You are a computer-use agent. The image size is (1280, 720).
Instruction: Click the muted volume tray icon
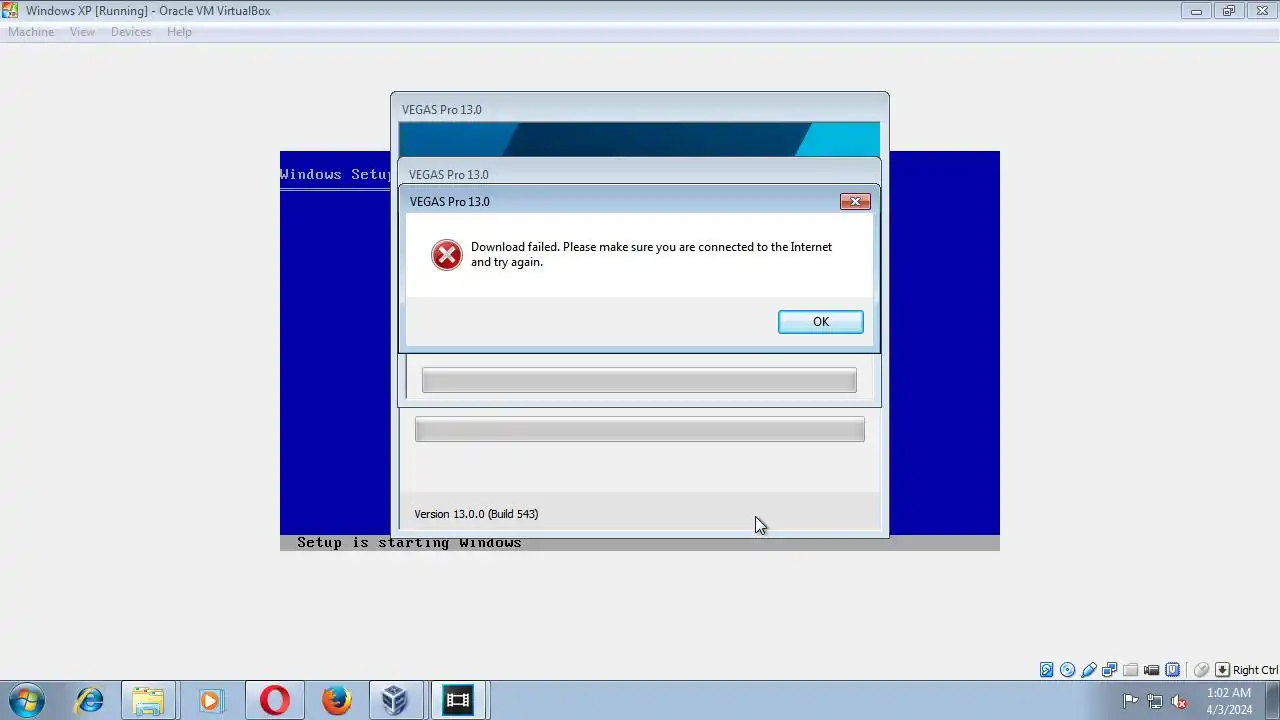(1179, 701)
